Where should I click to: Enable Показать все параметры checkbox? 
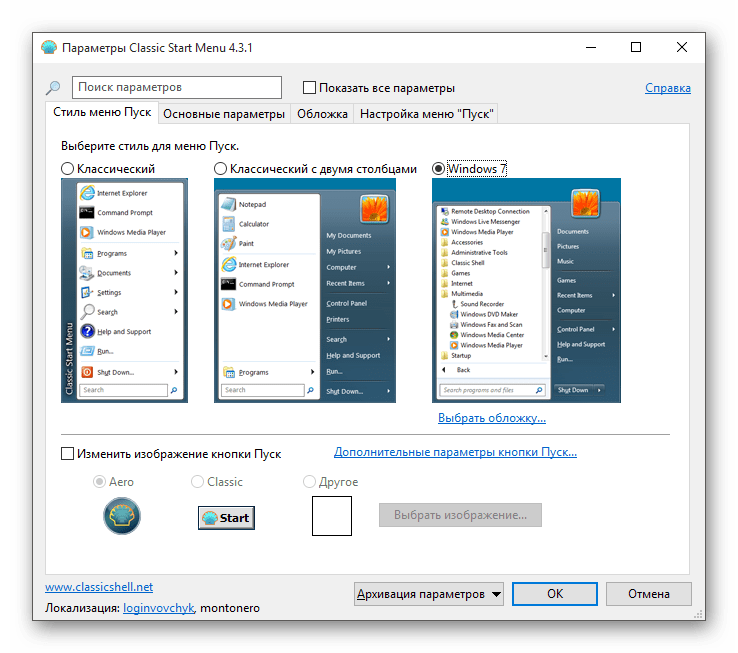[309, 88]
